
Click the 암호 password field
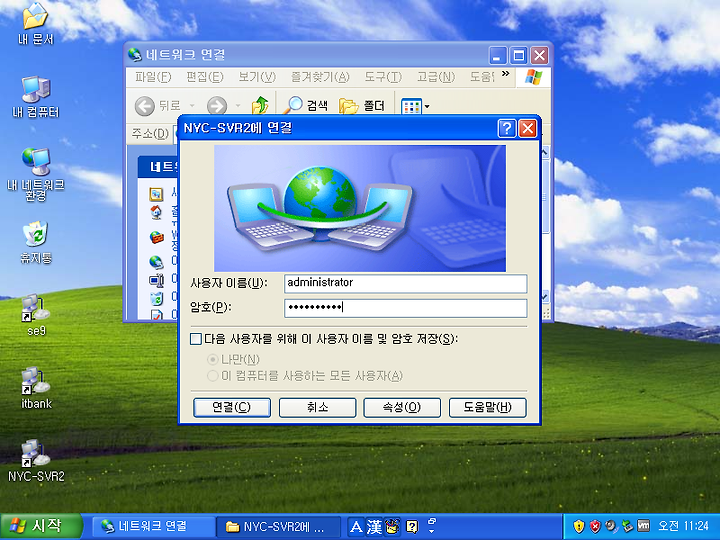405,308
